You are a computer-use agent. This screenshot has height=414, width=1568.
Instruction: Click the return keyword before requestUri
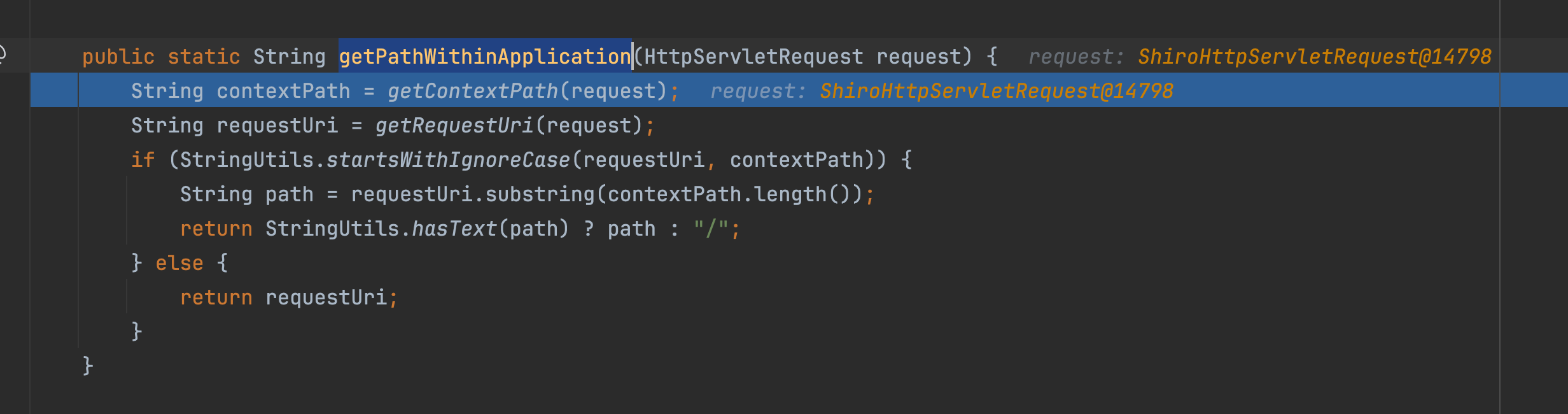(x=216, y=297)
